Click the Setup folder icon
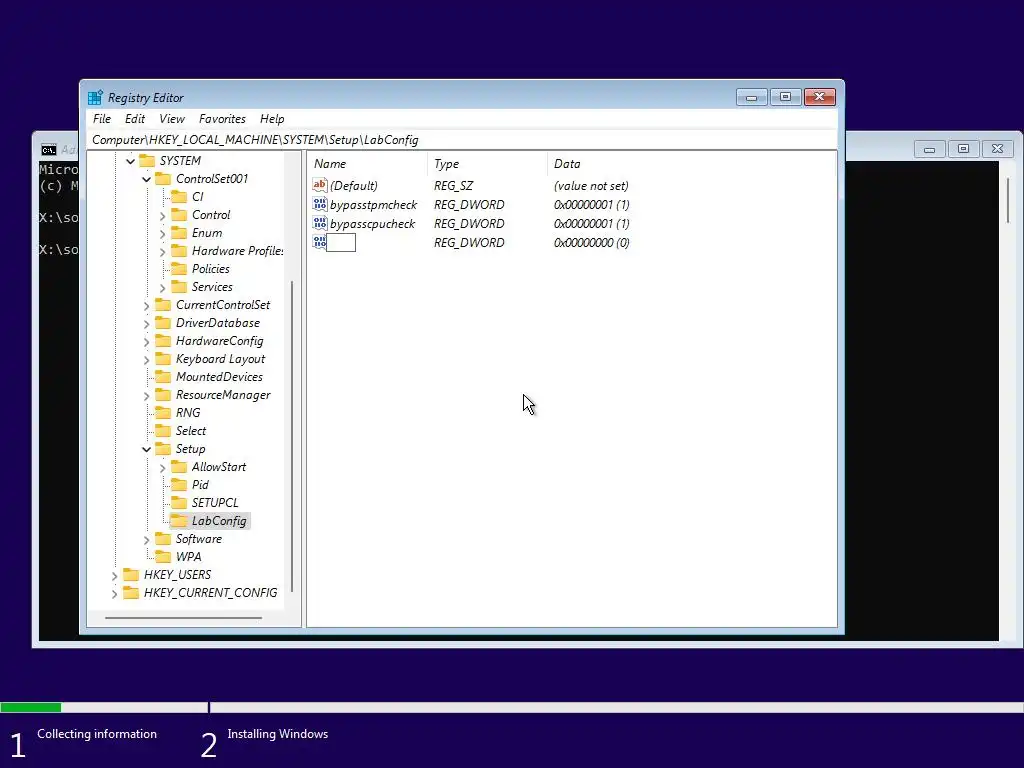Image resolution: width=1024 pixels, height=768 pixels. point(163,449)
